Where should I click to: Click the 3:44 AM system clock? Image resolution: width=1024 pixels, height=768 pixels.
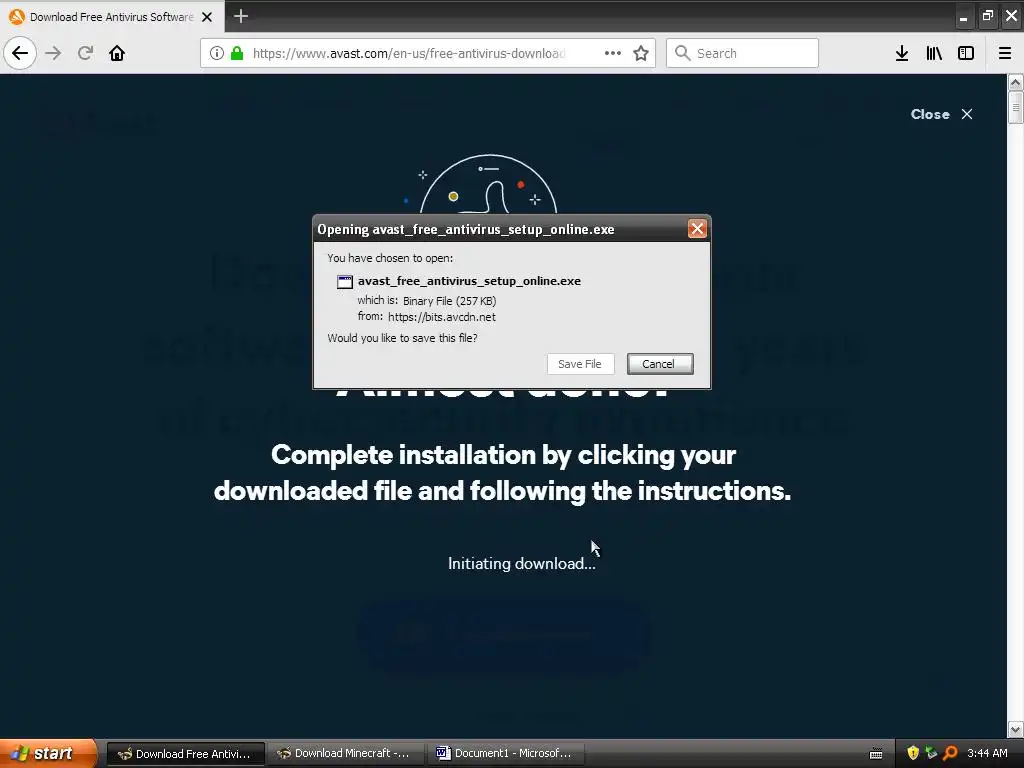(987, 753)
